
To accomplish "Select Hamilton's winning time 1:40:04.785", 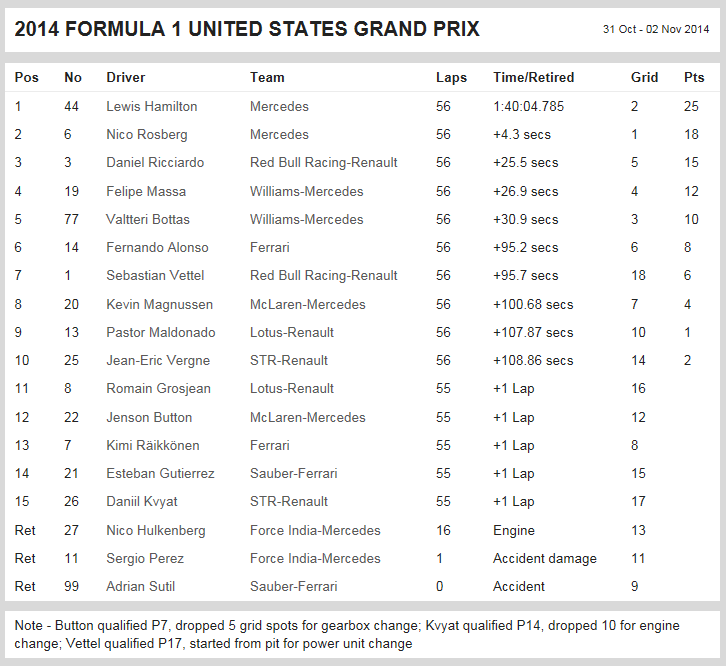I will coord(528,106).
